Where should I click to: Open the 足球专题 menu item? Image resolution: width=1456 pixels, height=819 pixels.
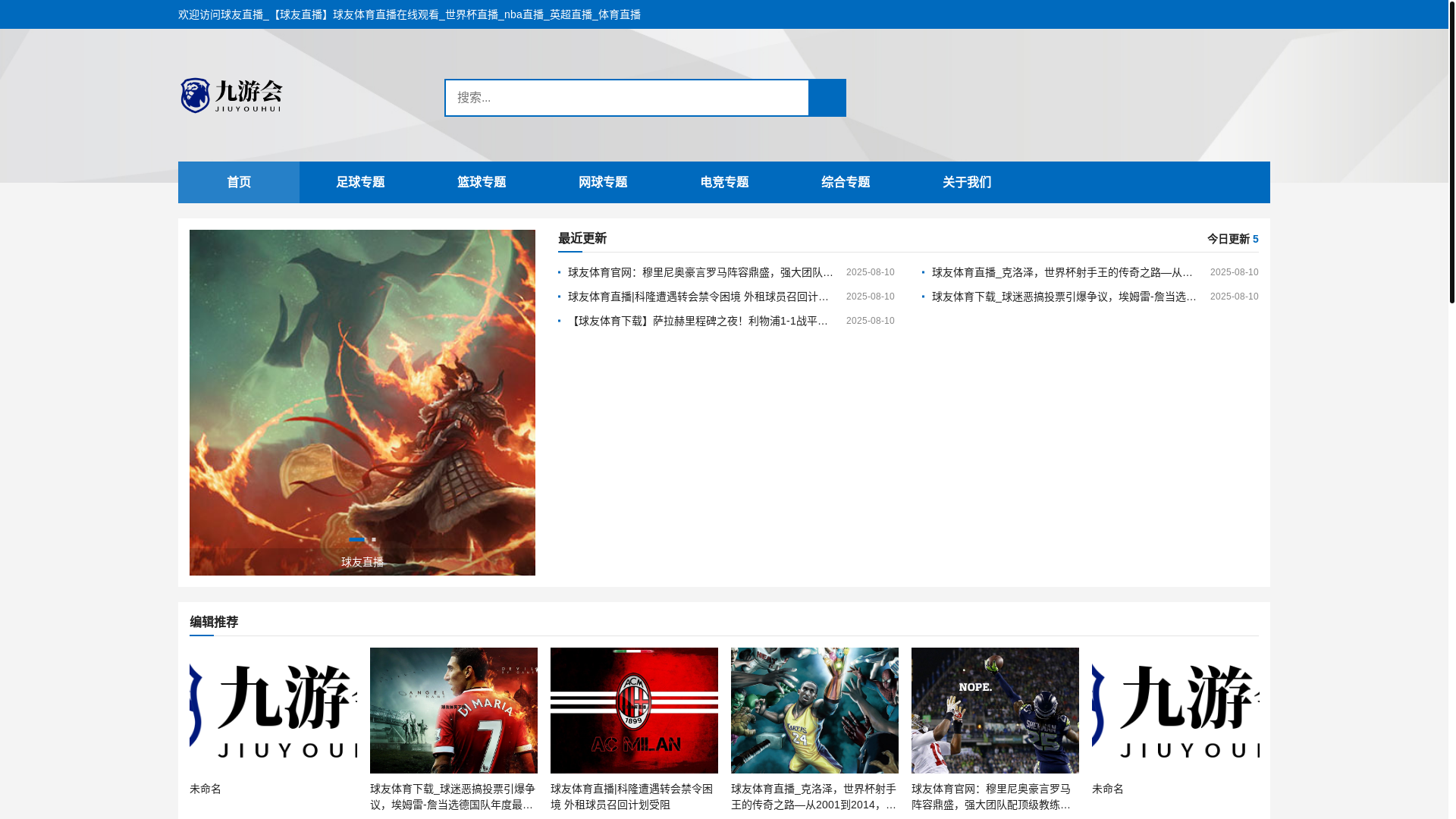point(360,182)
